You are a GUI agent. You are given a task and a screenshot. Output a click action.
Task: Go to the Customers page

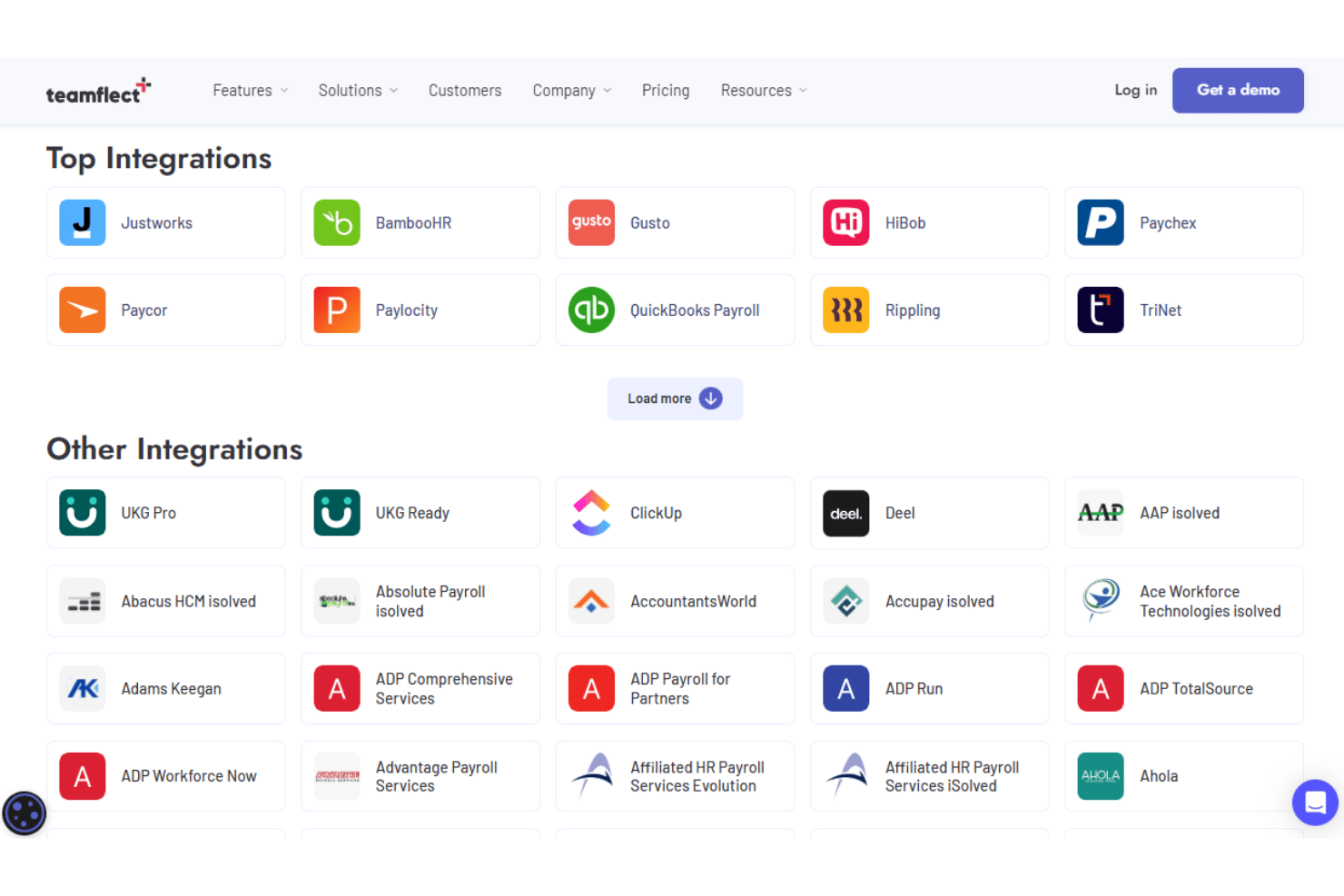465,91
